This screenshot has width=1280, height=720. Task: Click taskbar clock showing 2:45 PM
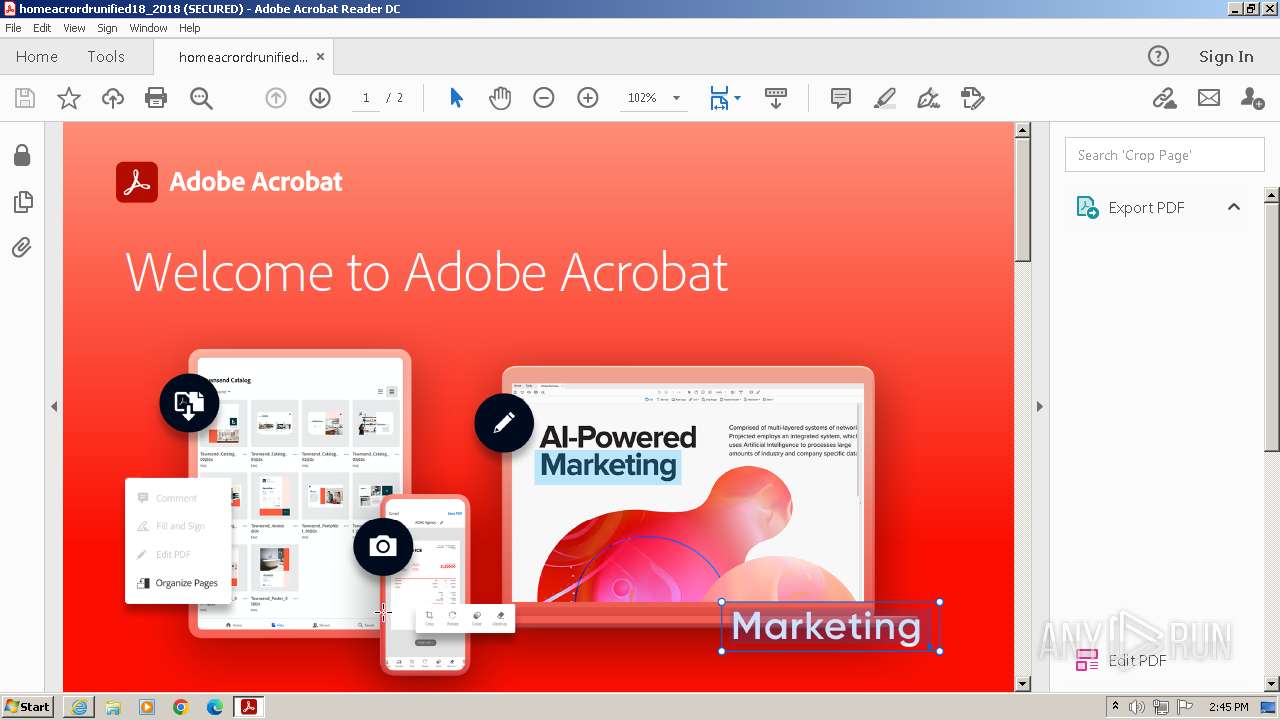coord(1228,707)
